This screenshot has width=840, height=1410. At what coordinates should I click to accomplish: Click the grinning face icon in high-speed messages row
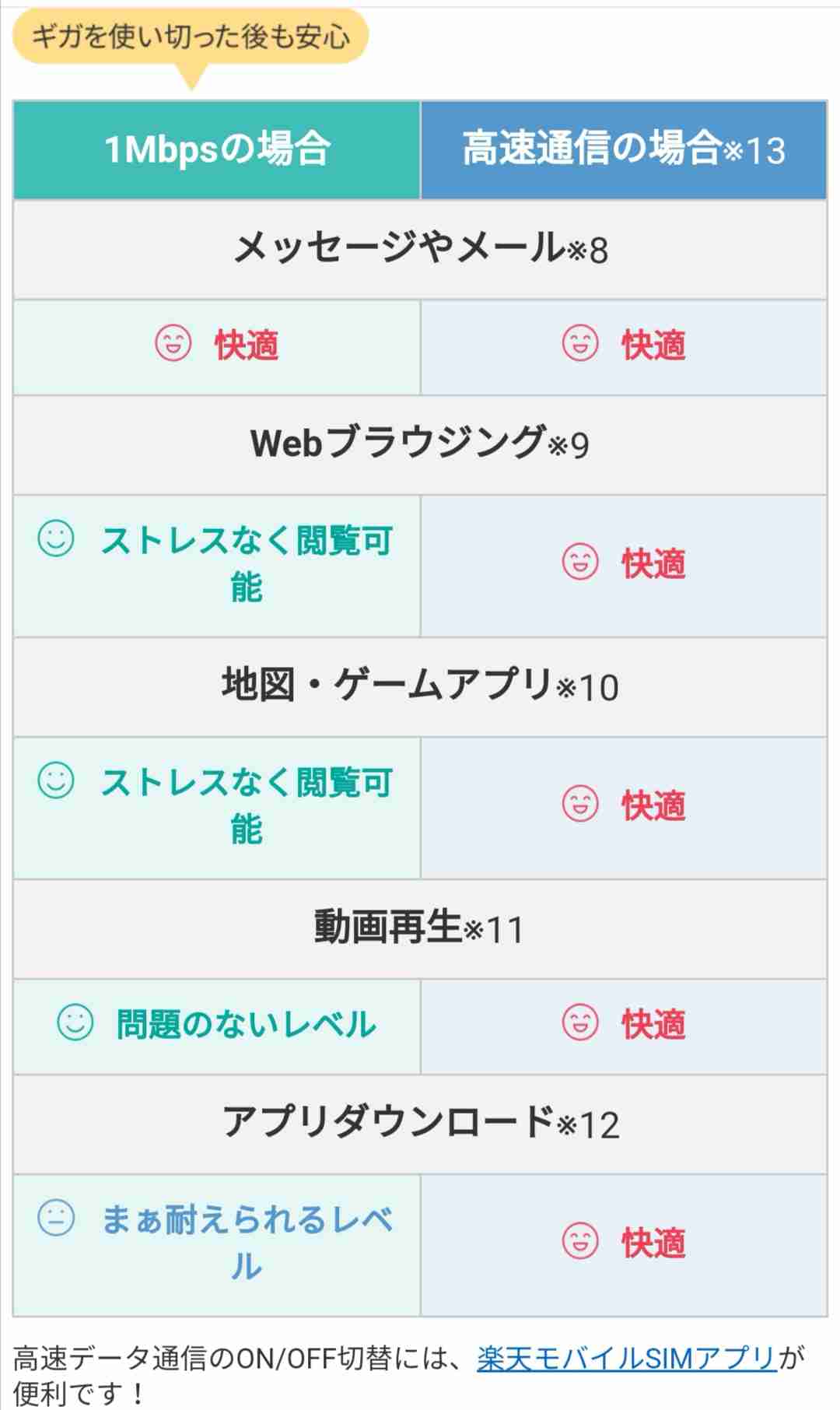pos(580,343)
